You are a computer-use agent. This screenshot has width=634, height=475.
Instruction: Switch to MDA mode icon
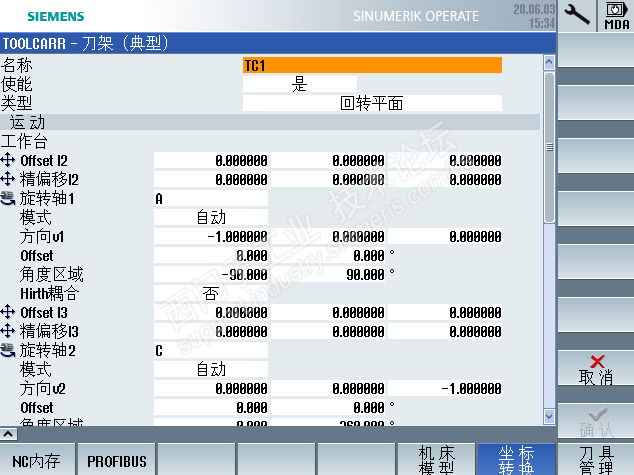(x=617, y=15)
